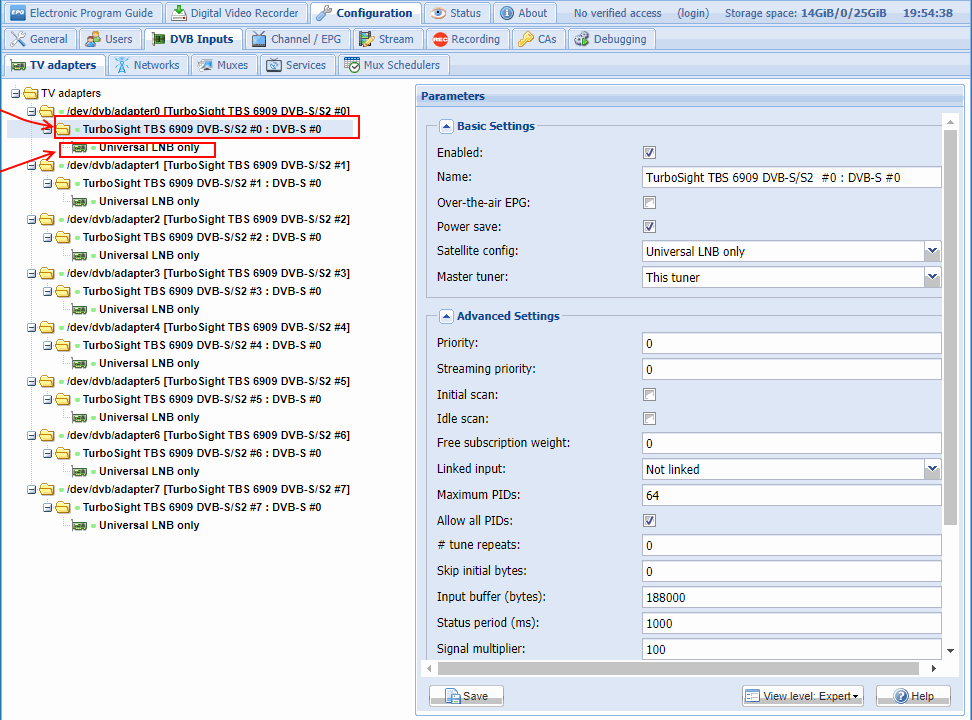This screenshot has width=972, height=720.
Task: Click the Mux Schedulers calendar icon
Action: click(352, 65)
